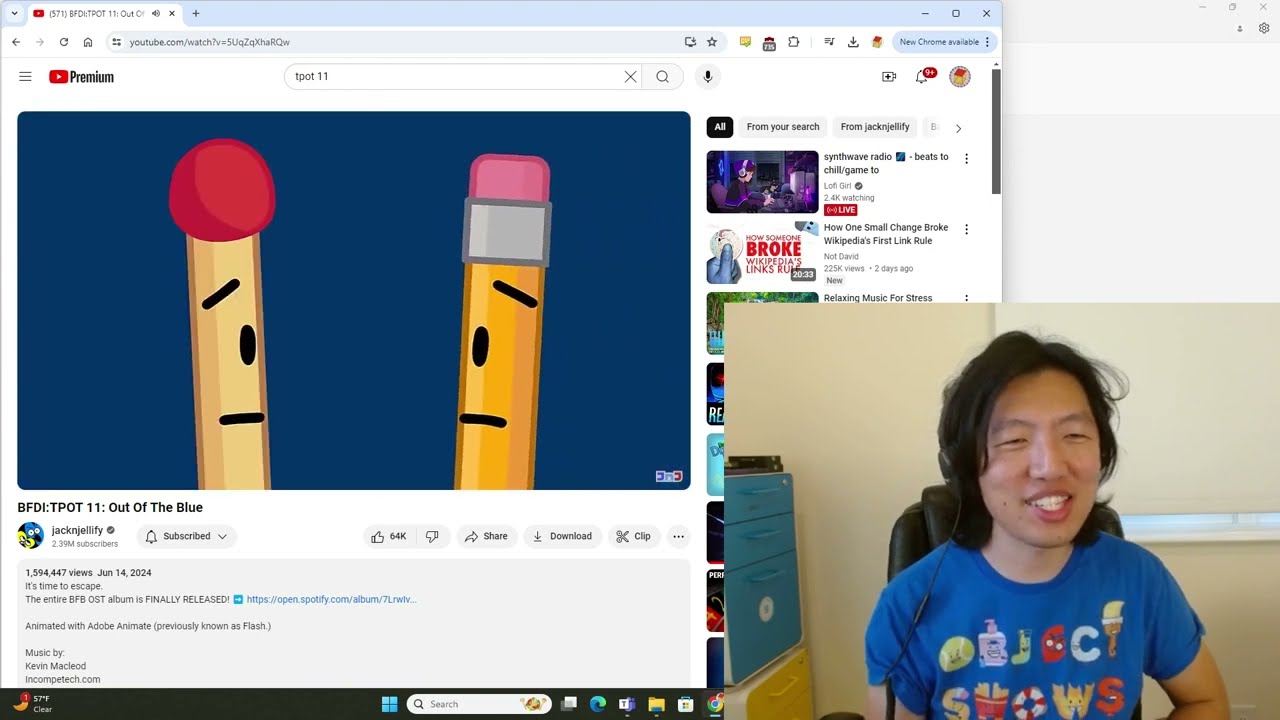Like the video with 64K likes

[x=388, y=536]
